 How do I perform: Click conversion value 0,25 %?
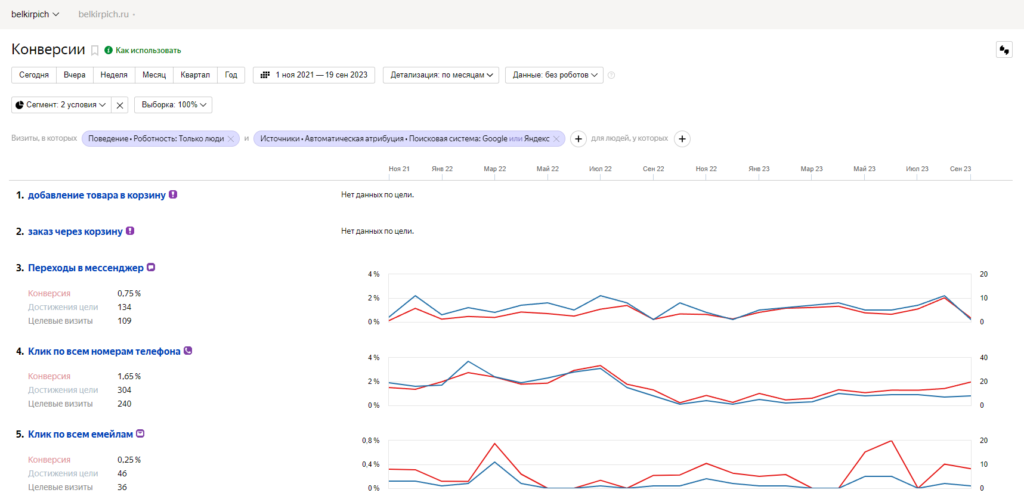pyautogui.click(x=129, y=460)
